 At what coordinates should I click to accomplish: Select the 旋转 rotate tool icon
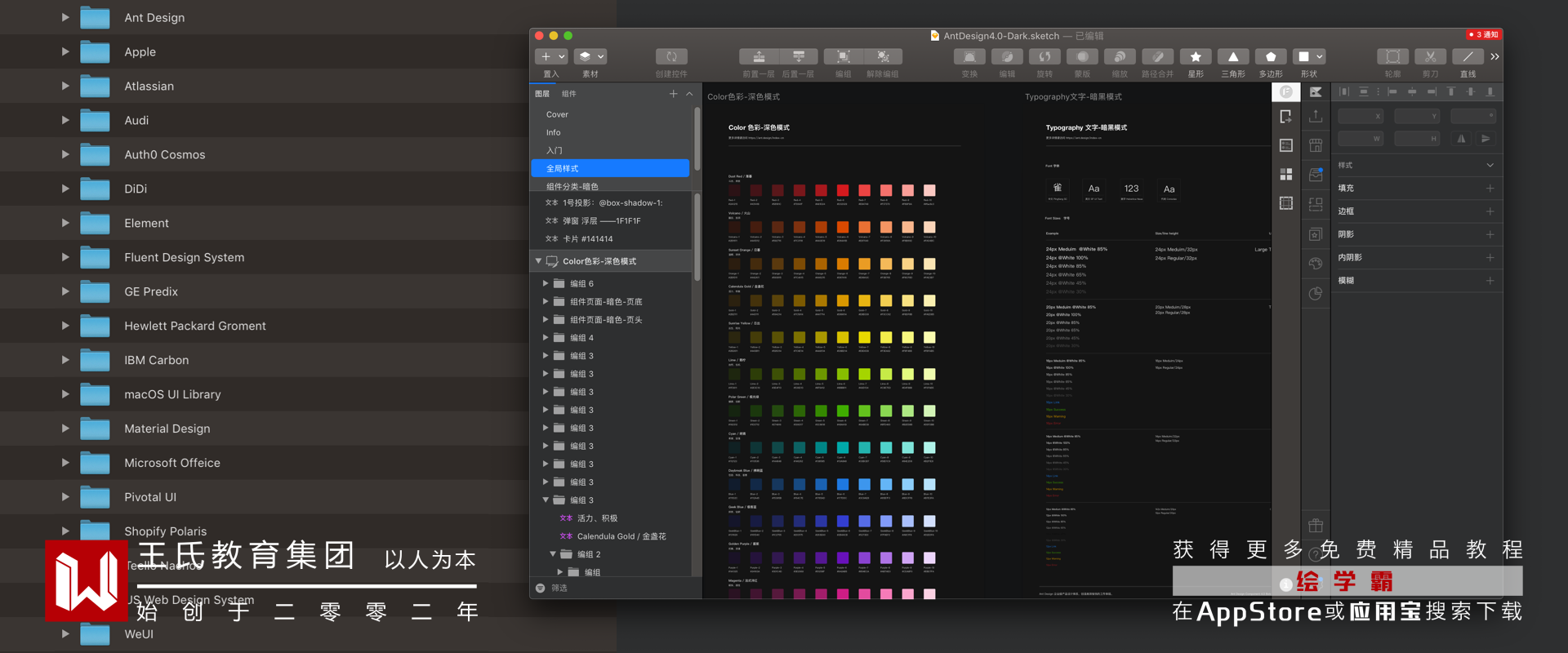[x=1045, y=56]
